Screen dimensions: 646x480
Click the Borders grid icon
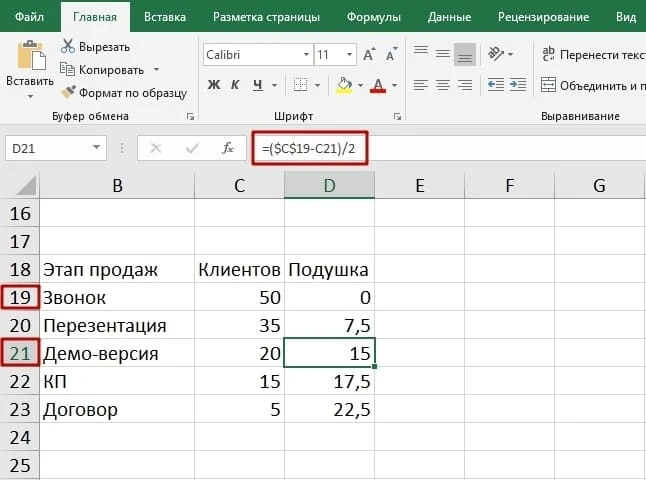point(300,85)
